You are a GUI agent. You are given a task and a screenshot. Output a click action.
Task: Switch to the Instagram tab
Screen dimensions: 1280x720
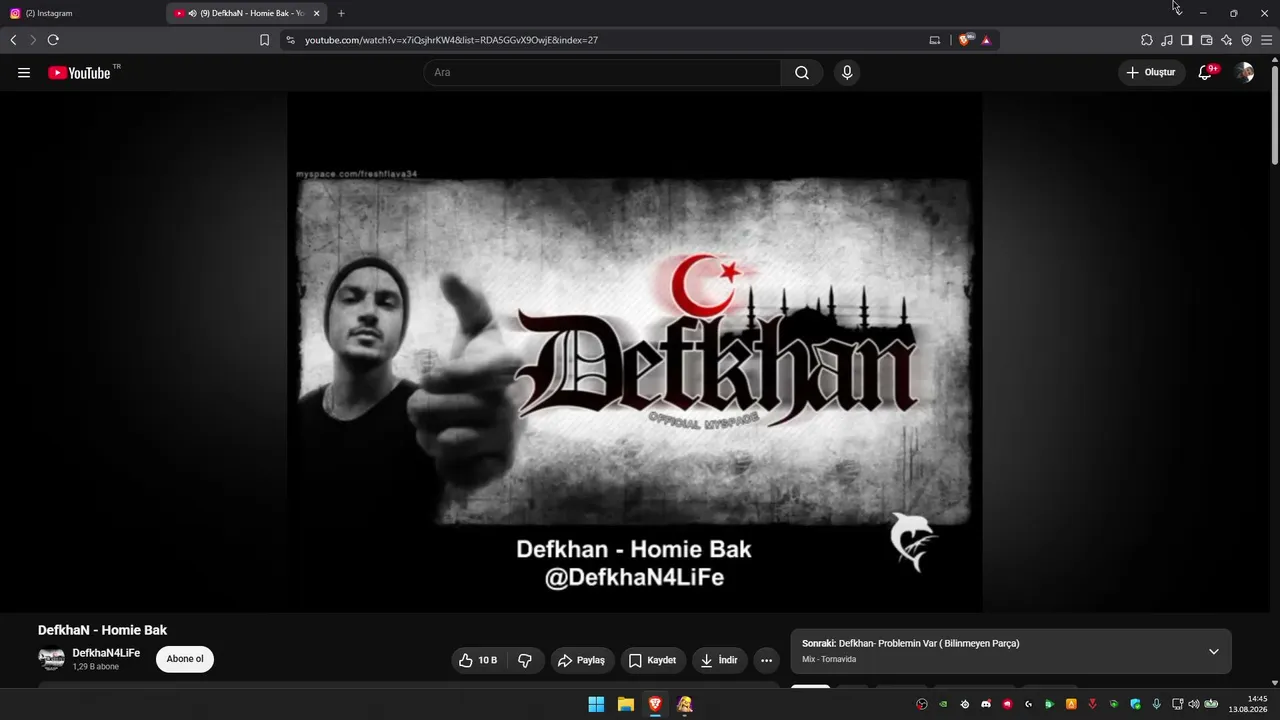[84, 13]
